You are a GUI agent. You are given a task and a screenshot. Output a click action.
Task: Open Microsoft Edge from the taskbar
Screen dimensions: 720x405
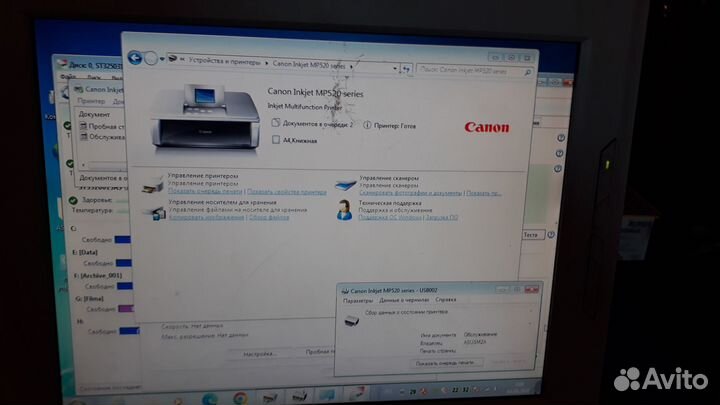[210, 399]
